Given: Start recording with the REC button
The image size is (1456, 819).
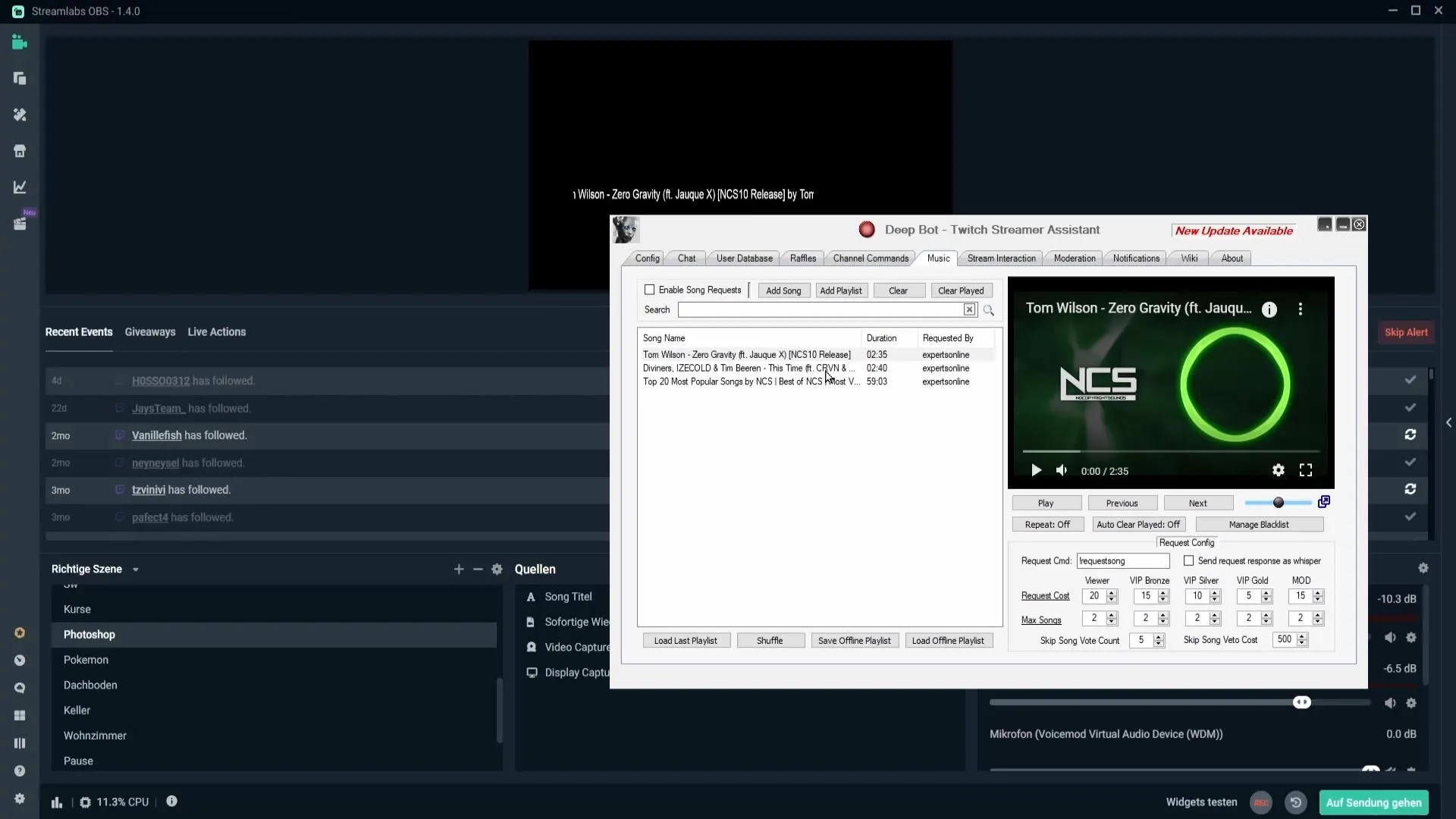Looking at the screenshot, I should [x=1261, y=802].
